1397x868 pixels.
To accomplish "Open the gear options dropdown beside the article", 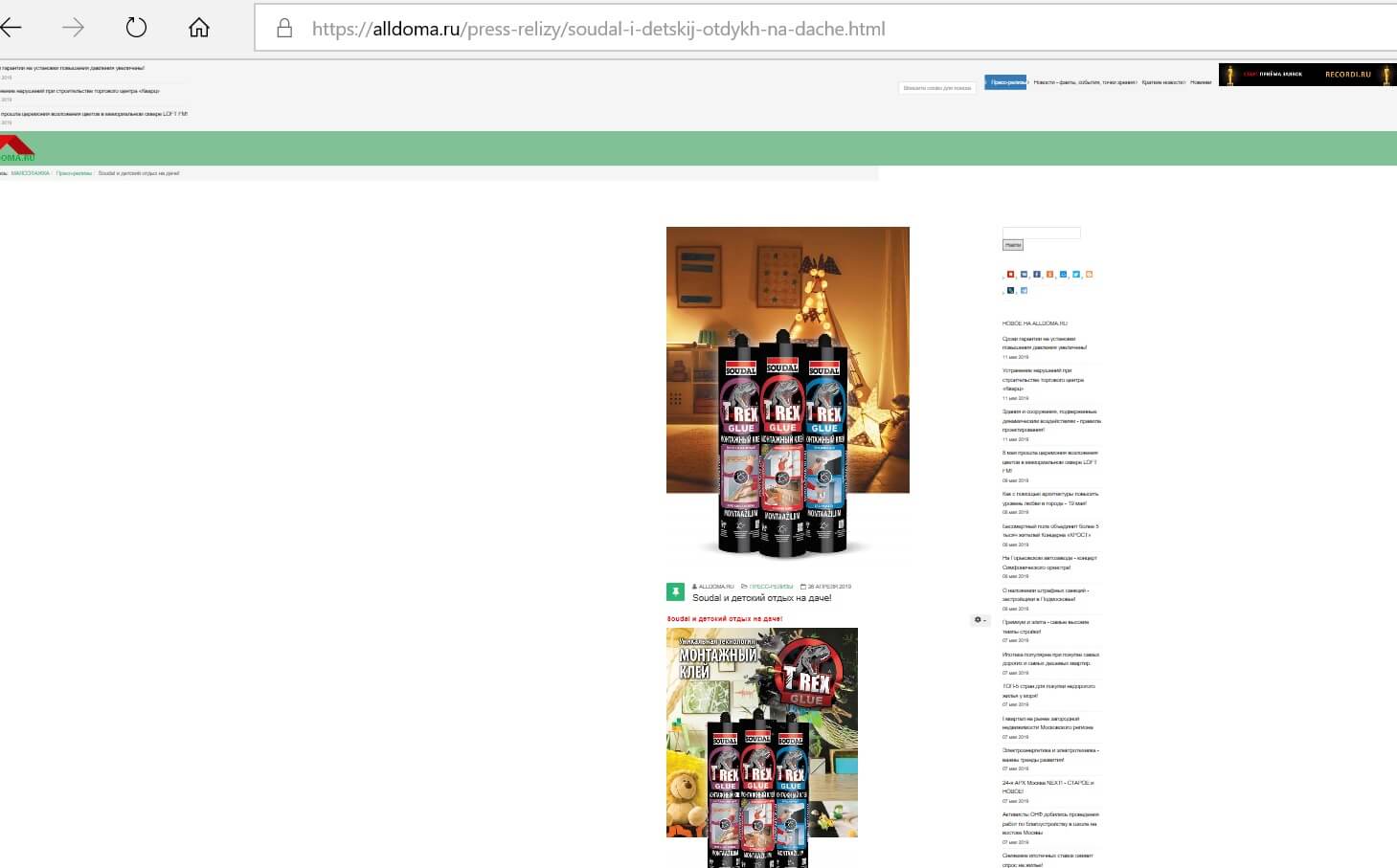I will 980,620.
